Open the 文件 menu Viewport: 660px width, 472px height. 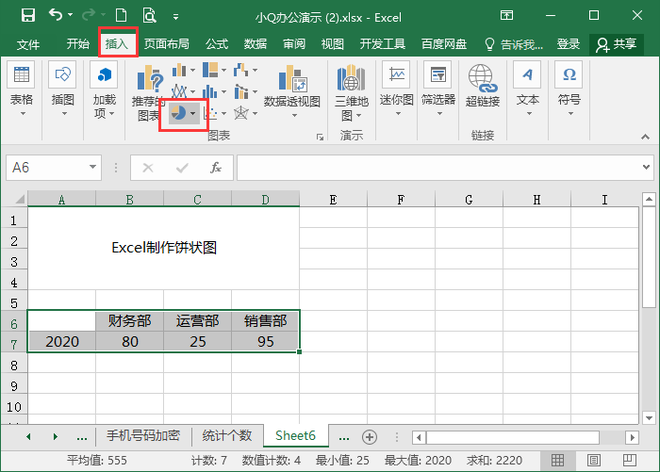28,44
